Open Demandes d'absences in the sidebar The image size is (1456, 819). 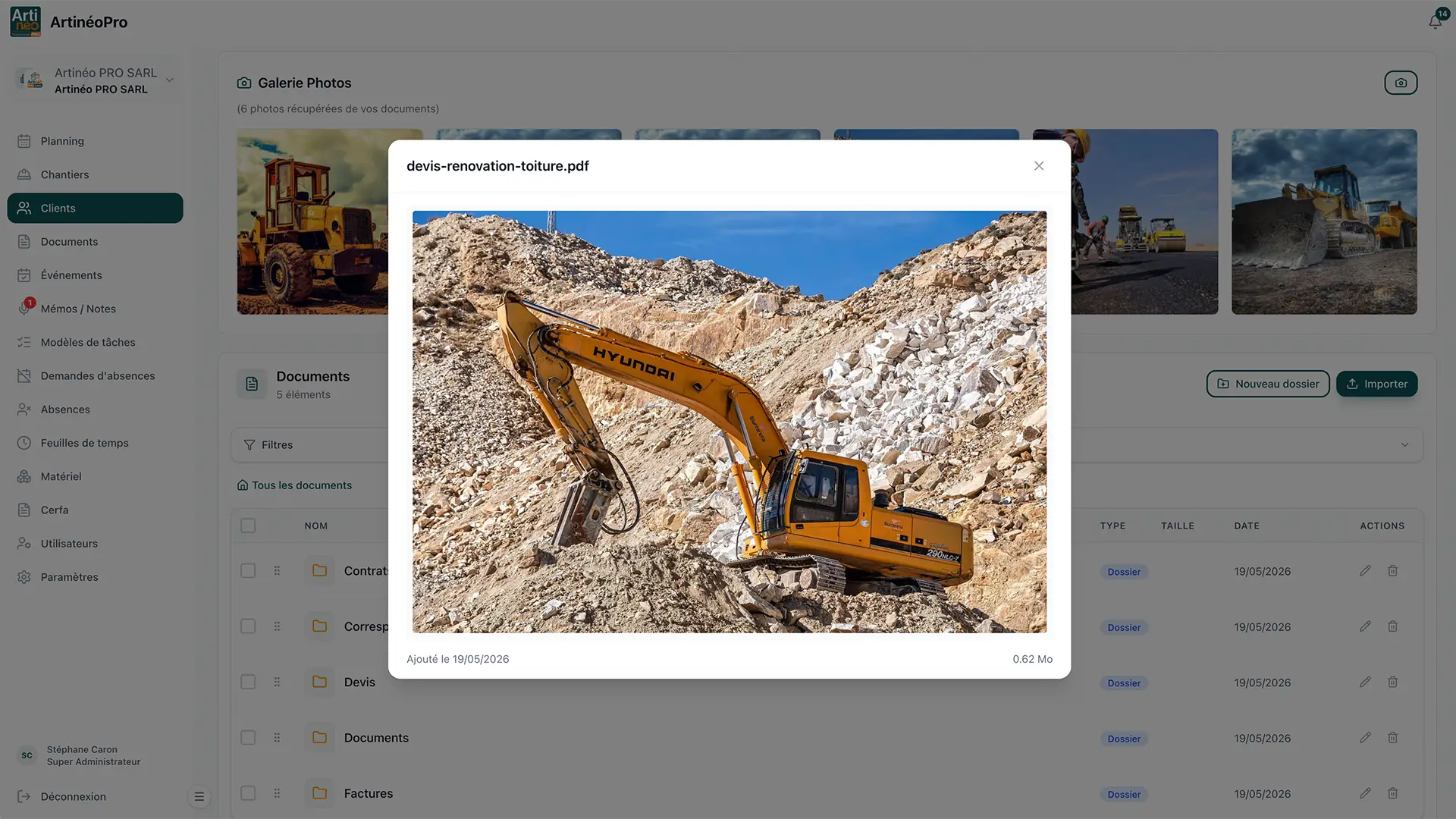pyautogui.click(x=95, y=376)
